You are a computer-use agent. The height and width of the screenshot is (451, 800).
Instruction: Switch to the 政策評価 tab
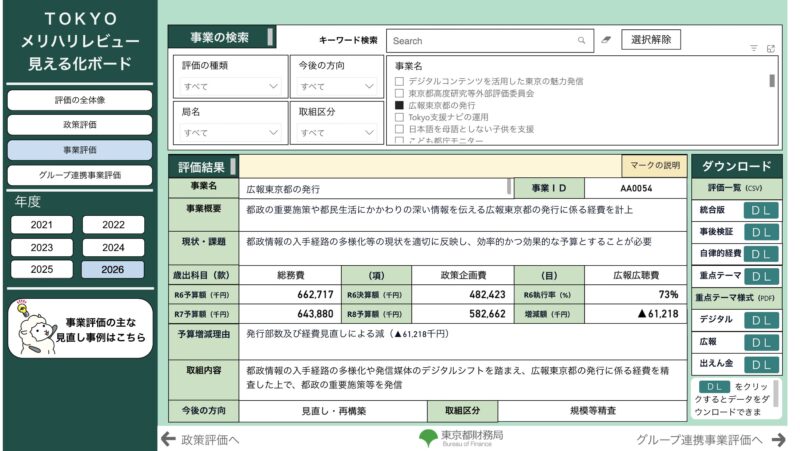click(80, 125)
